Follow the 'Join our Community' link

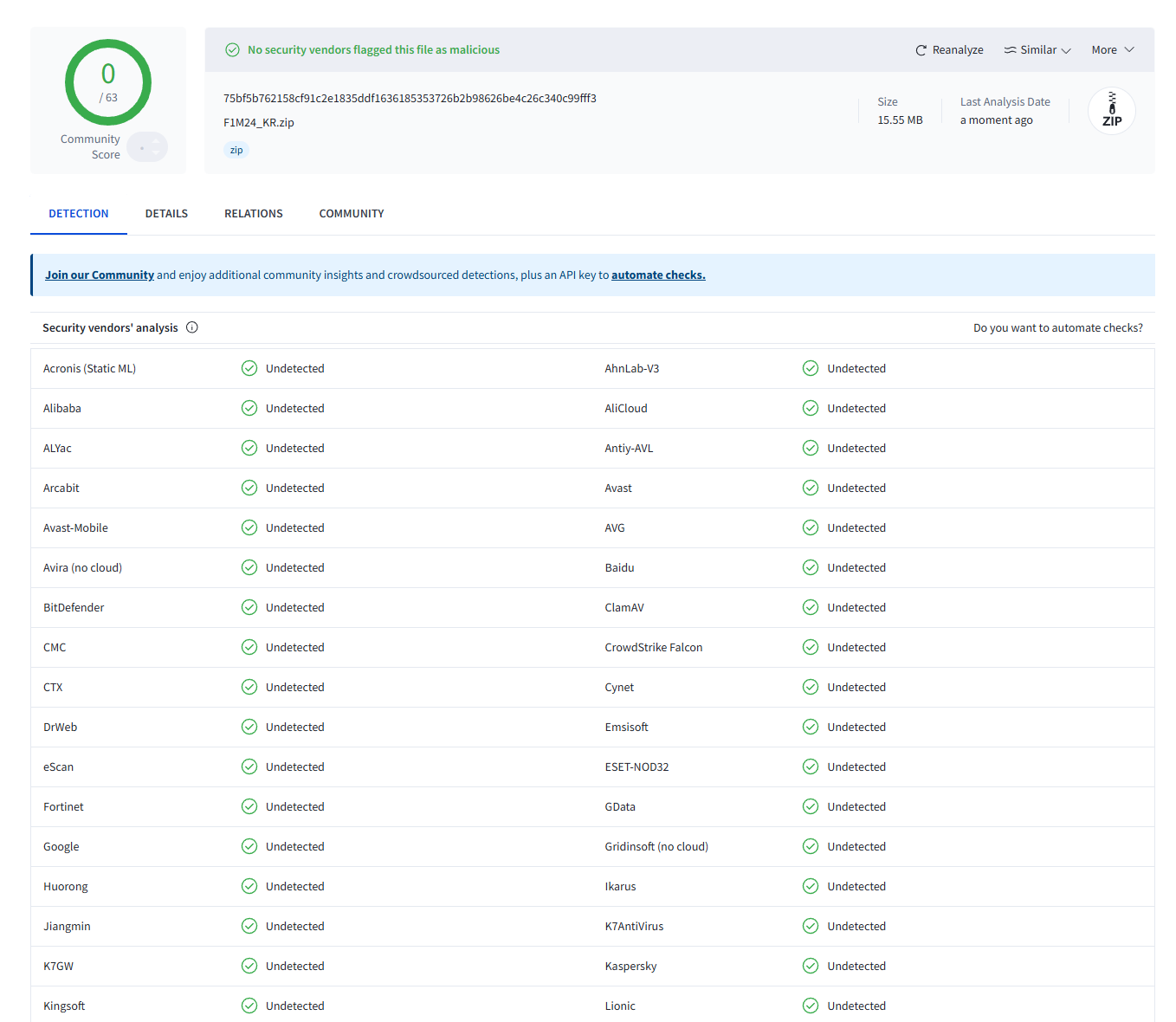(x=100, y=275)
